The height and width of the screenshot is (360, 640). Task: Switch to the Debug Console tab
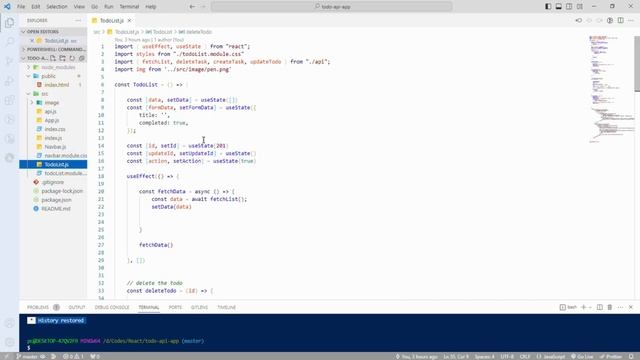(112, 307)
